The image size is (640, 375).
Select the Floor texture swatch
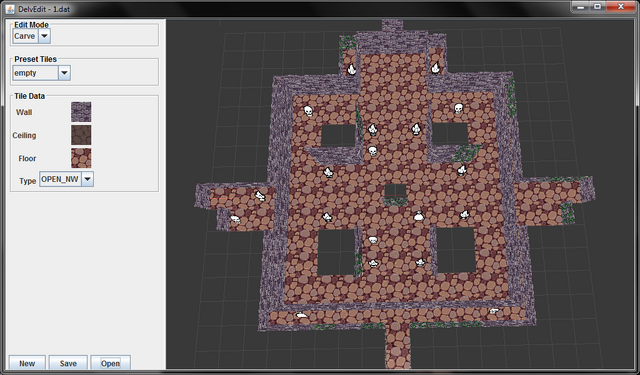tap(81, 158)
